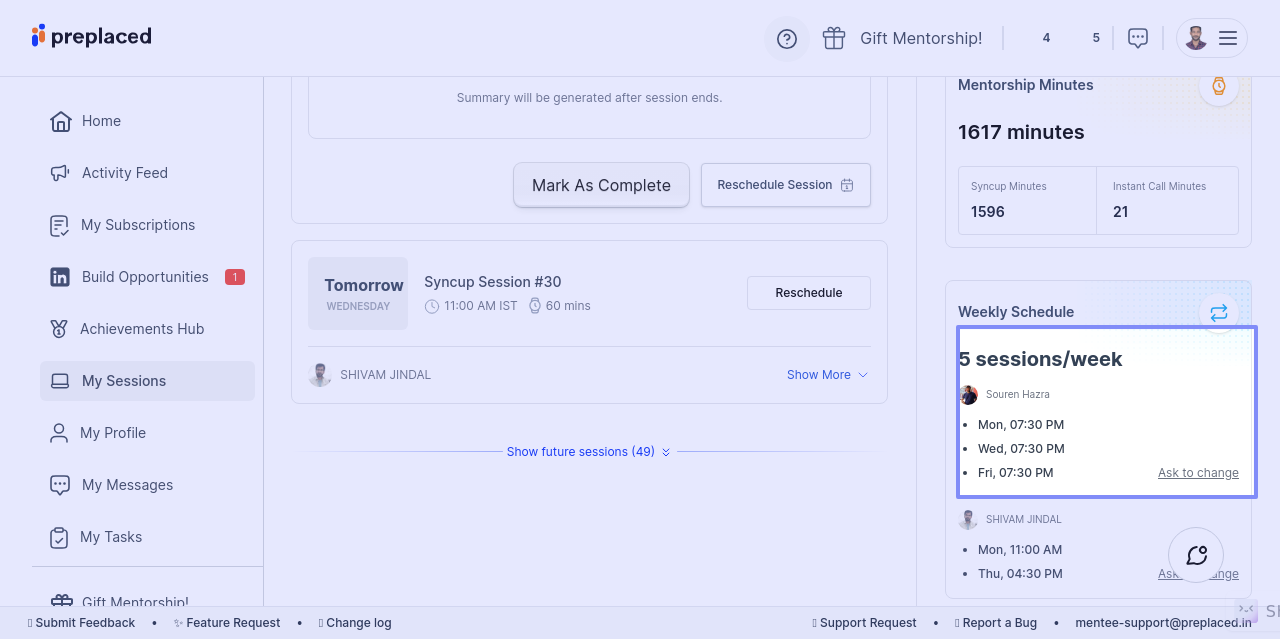This screenshot has width=1280, height=639.
Task: Click Ask to change for Souren Hazra
Action: click(x=1198, y=473)
